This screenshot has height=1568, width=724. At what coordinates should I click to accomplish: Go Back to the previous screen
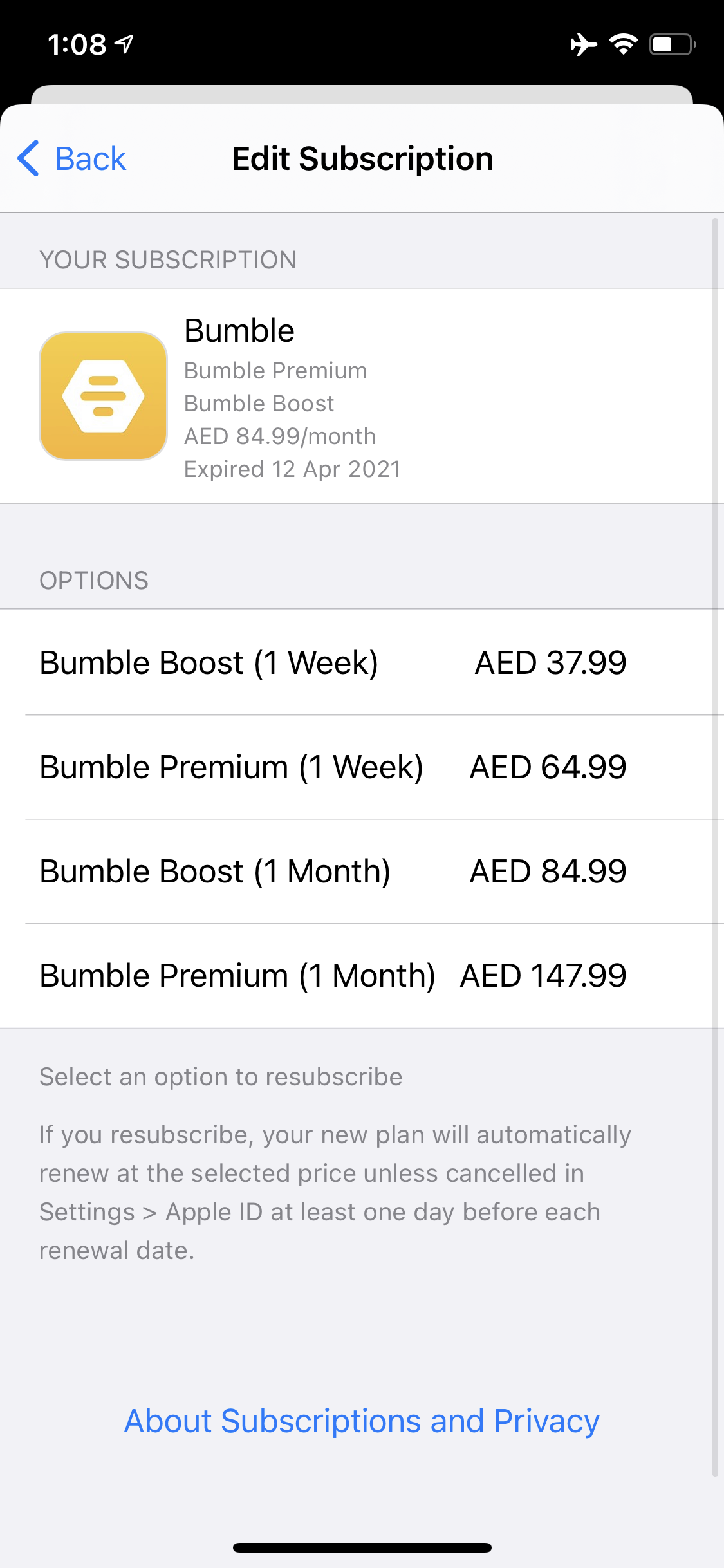tap(71, 158)
